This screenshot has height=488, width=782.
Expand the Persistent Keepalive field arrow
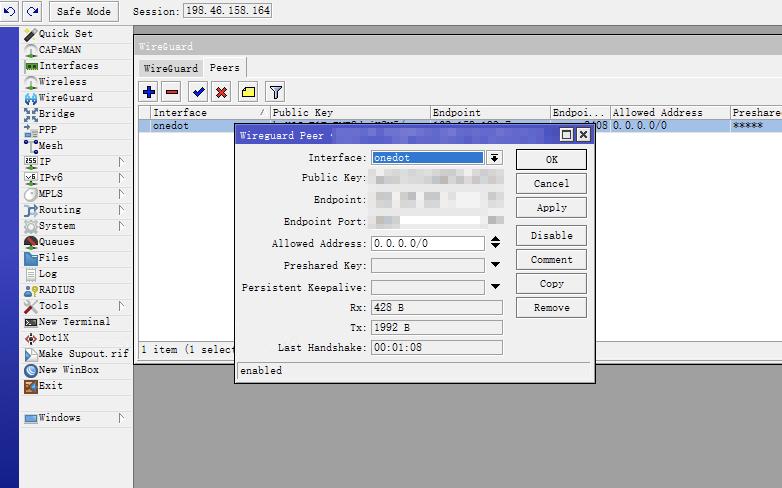pos(494,287)
